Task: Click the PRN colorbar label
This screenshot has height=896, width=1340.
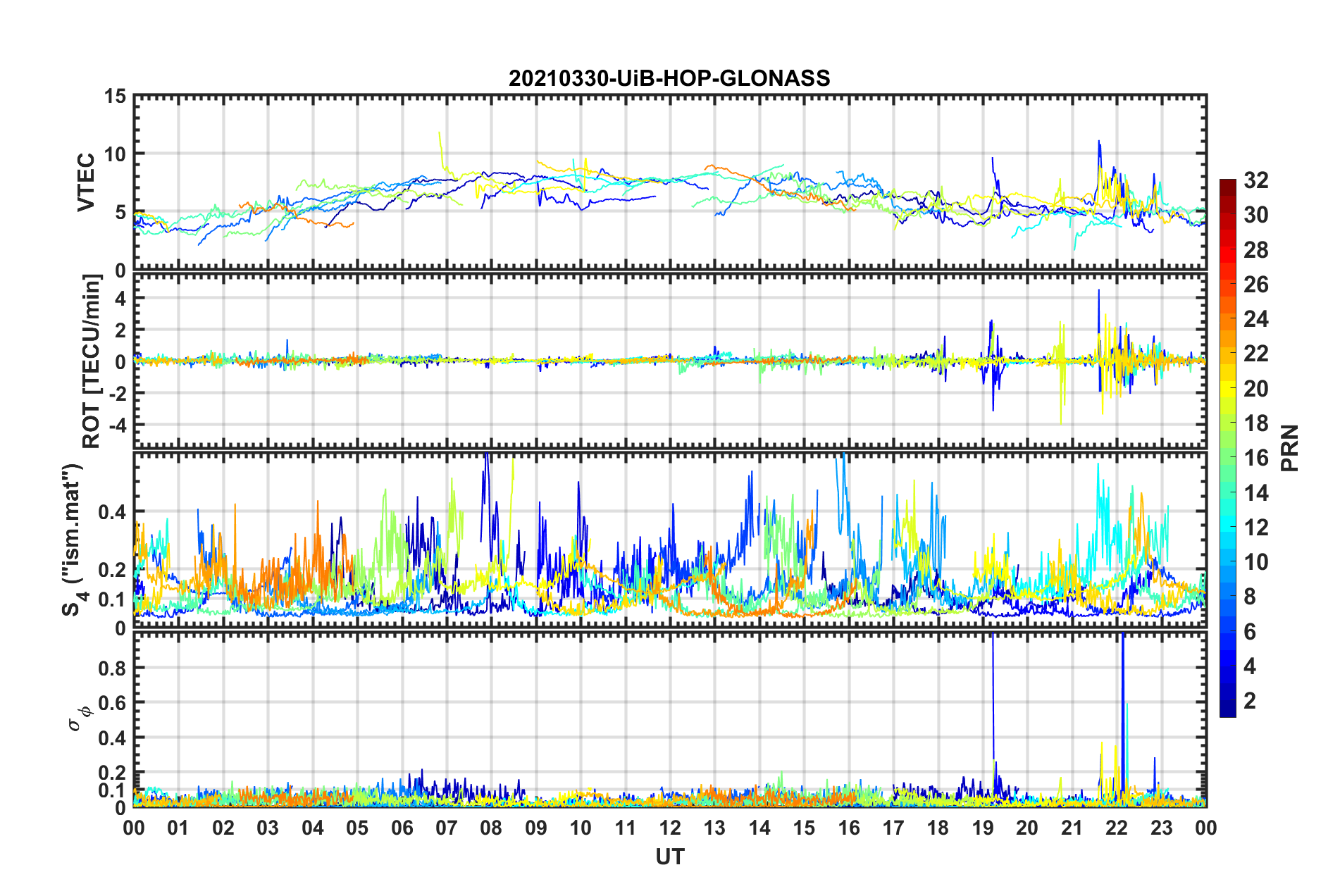Action: 1290,448
